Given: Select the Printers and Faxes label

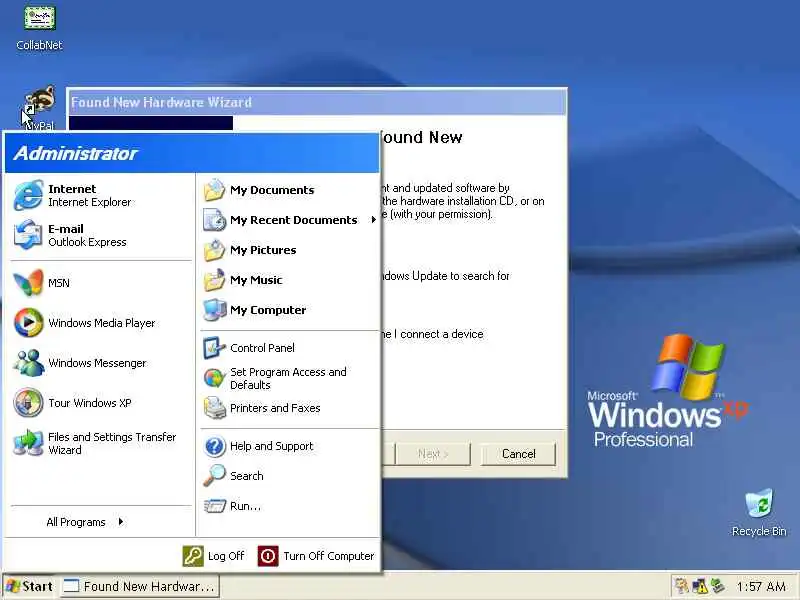Looking at the screenshot, I should point(275,408).
